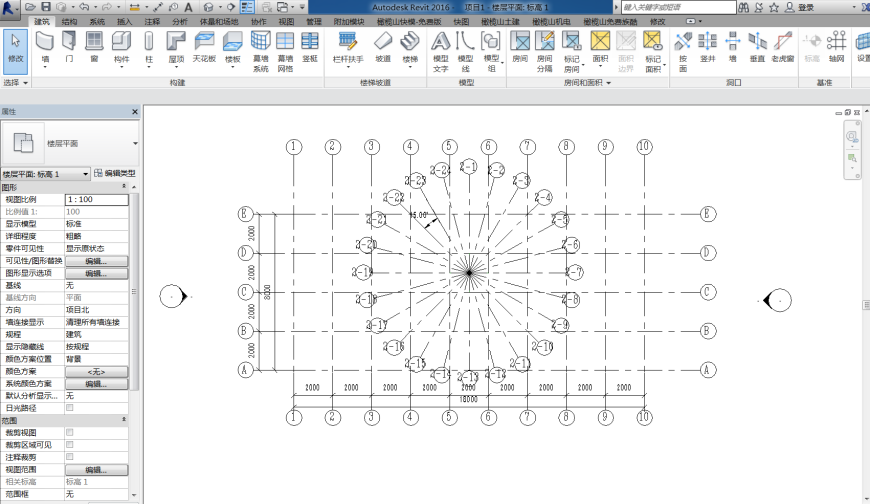870x504 pixels.
Task: Select the 房间 (Room) tool
Action: pyautogui.click(x=520, y=47)
